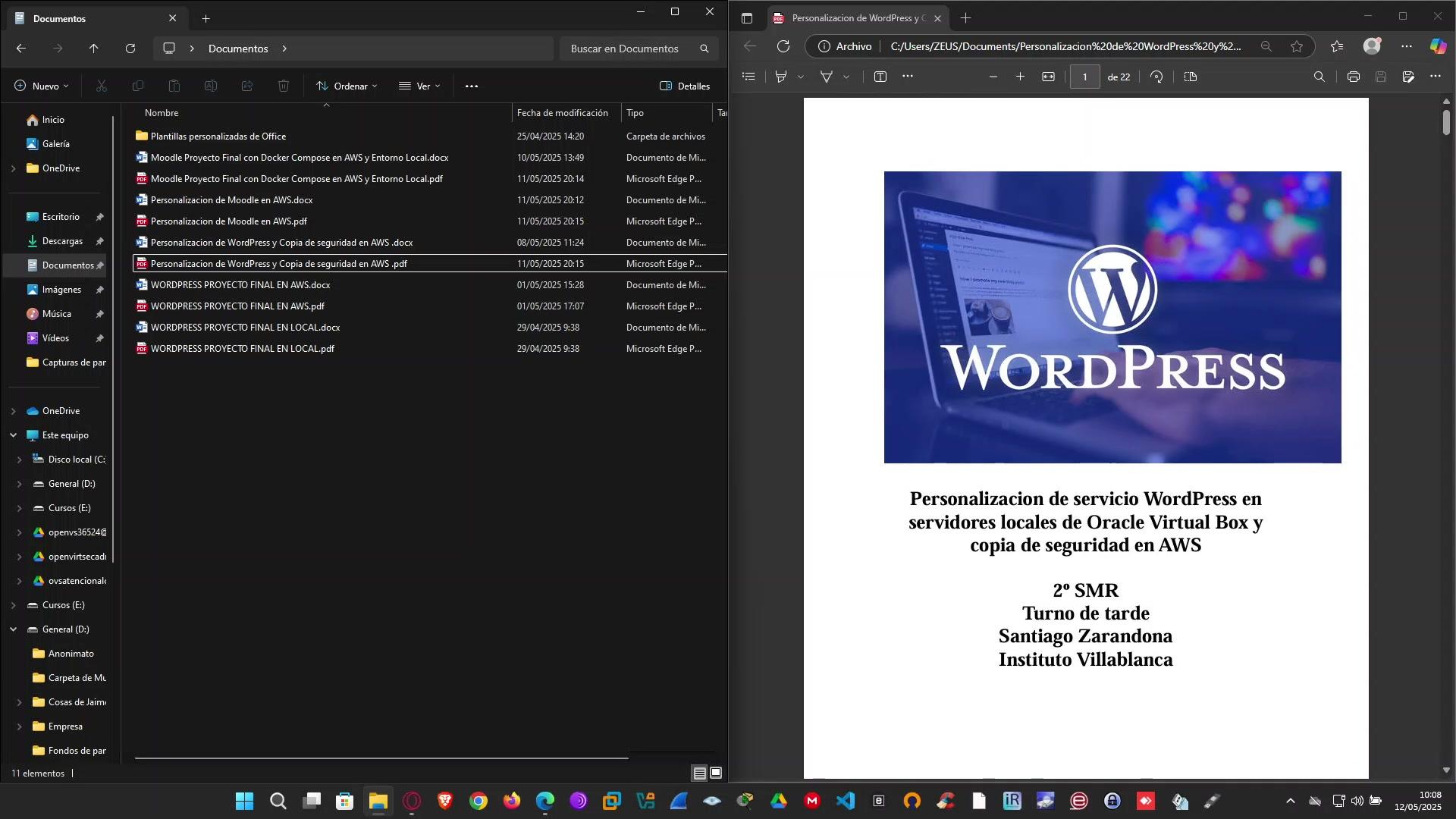Viewport: 1456px width, 819px height.
Task: Add page to Edge favorites star
Action: 1297,46
